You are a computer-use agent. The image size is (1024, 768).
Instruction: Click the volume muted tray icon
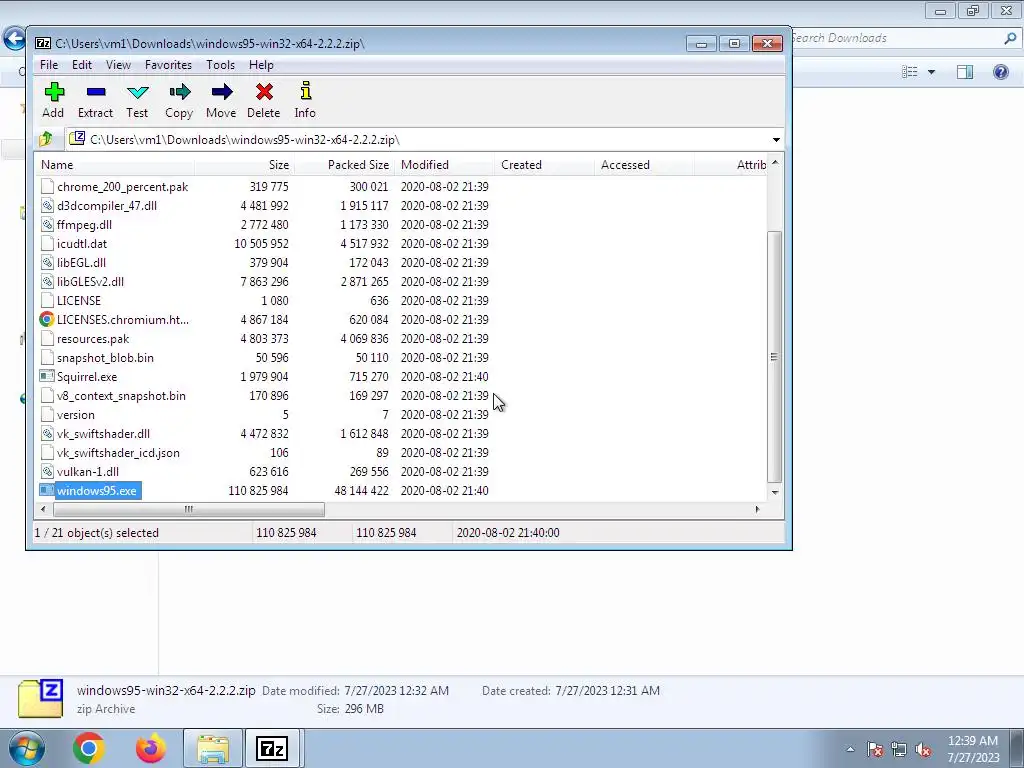(x=923, y=750)
